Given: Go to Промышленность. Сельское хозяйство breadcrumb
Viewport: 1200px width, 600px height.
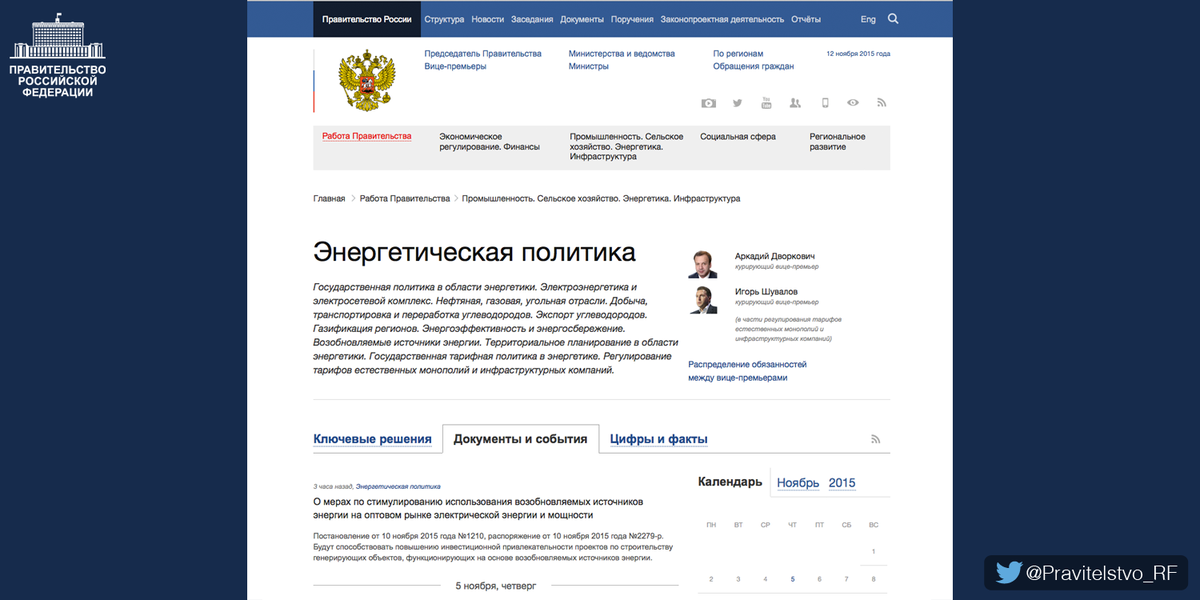Looking at the screenshot, I should (x=601, y=199).
